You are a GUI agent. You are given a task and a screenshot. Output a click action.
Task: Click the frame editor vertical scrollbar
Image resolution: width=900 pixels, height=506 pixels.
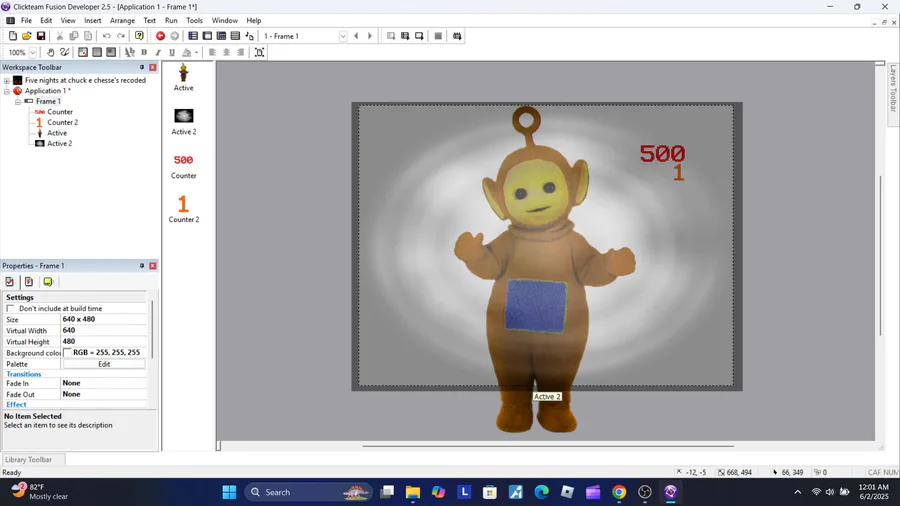[880, 255]
